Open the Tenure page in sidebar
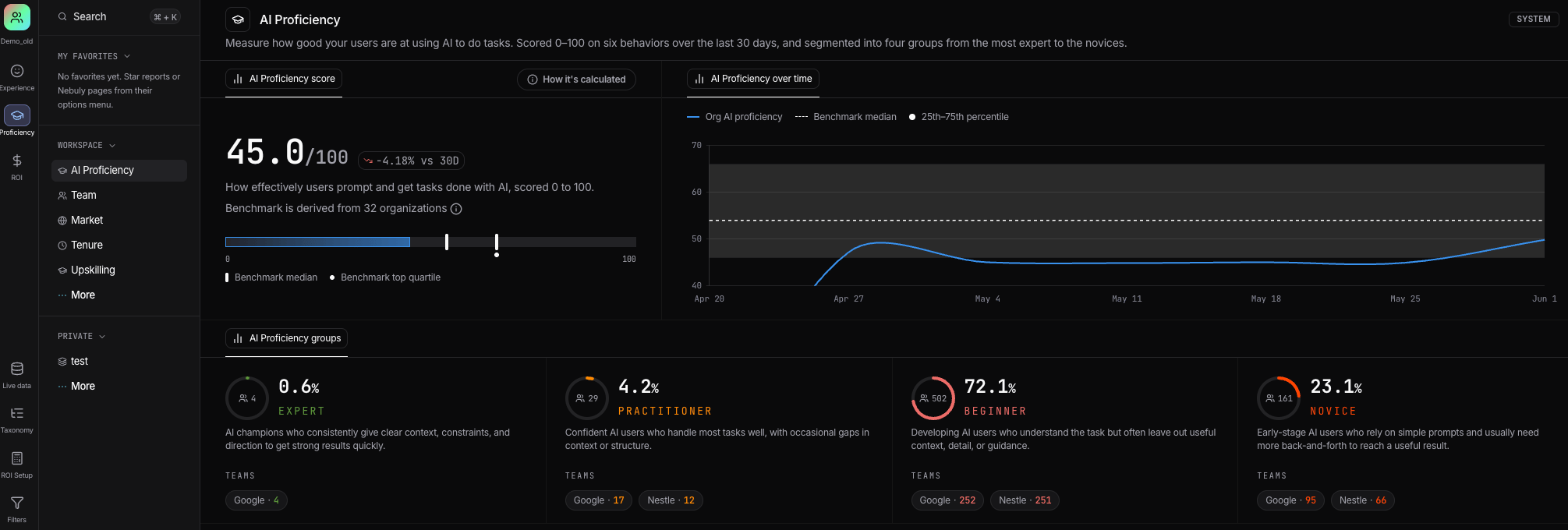Screen dimensions: 1568x530 (x=119, y=245)
